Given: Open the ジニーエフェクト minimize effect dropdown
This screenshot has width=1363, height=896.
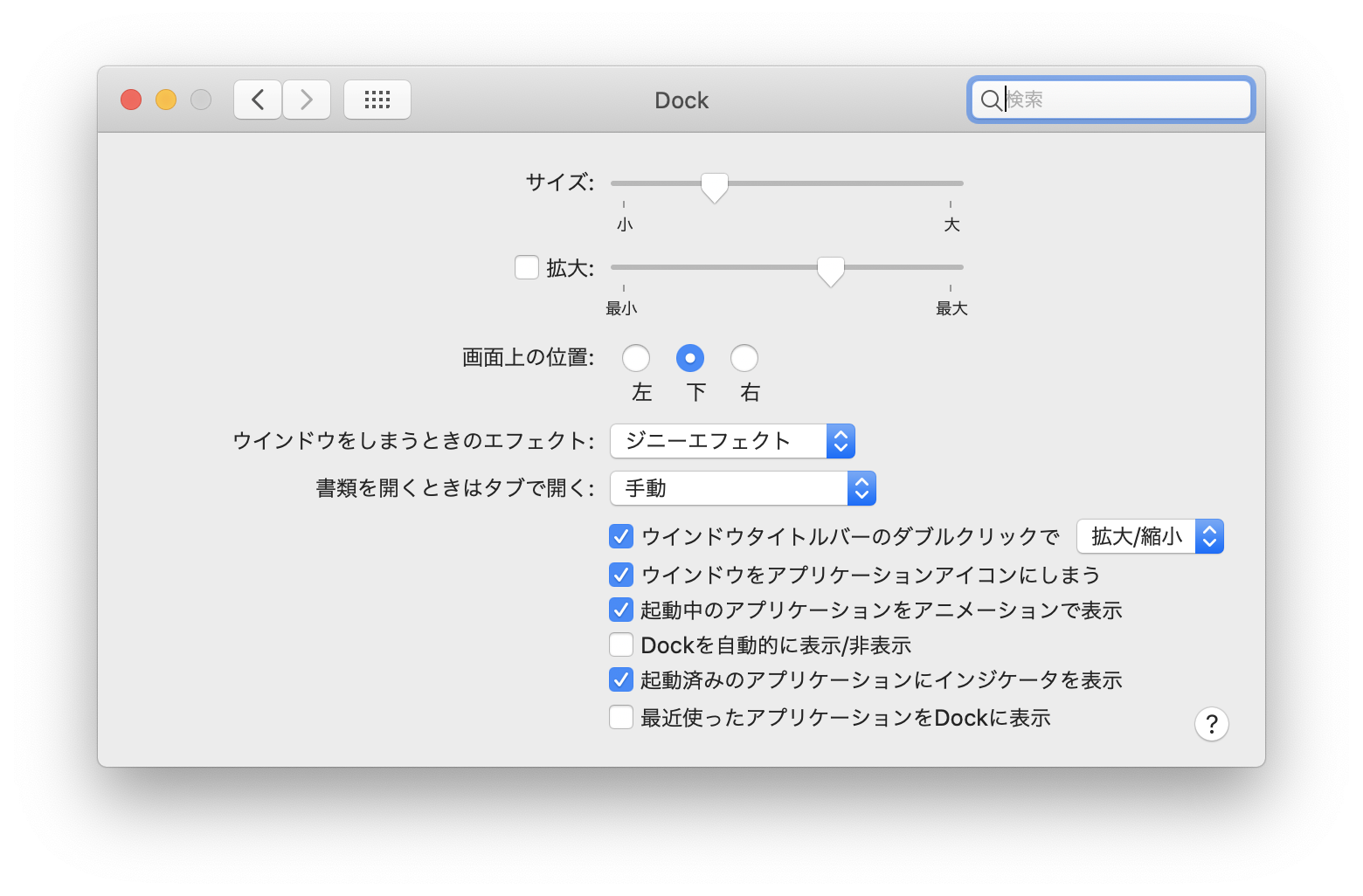Looking at the screenshot, I should (732, 441).
